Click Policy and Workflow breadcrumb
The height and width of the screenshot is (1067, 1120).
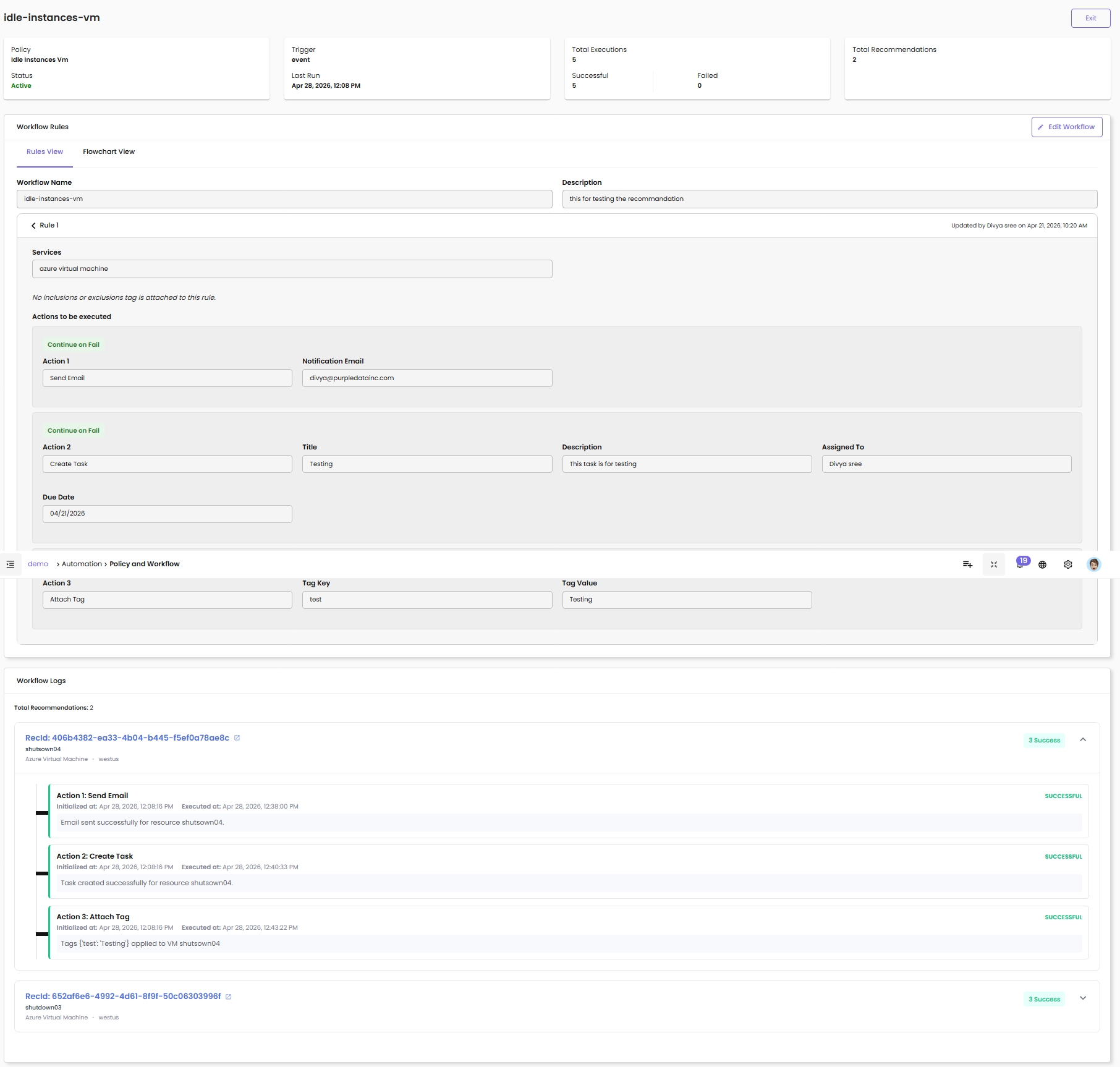tap(145, 564)
